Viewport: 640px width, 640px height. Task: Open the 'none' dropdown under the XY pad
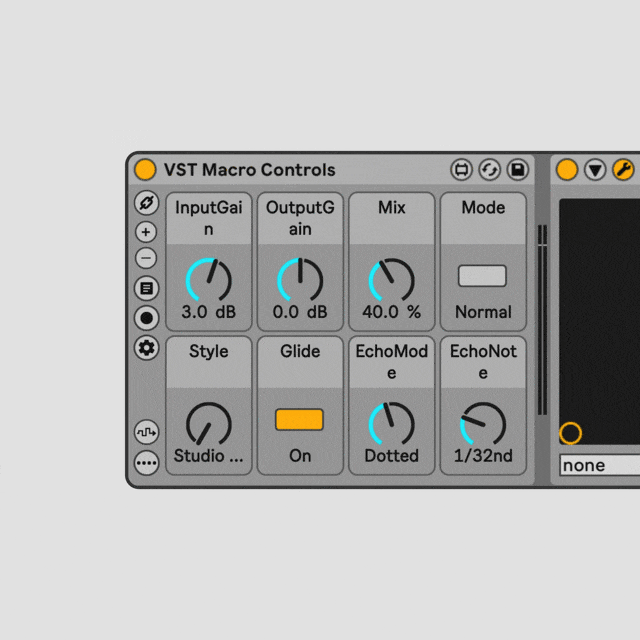tap(600, 465)
